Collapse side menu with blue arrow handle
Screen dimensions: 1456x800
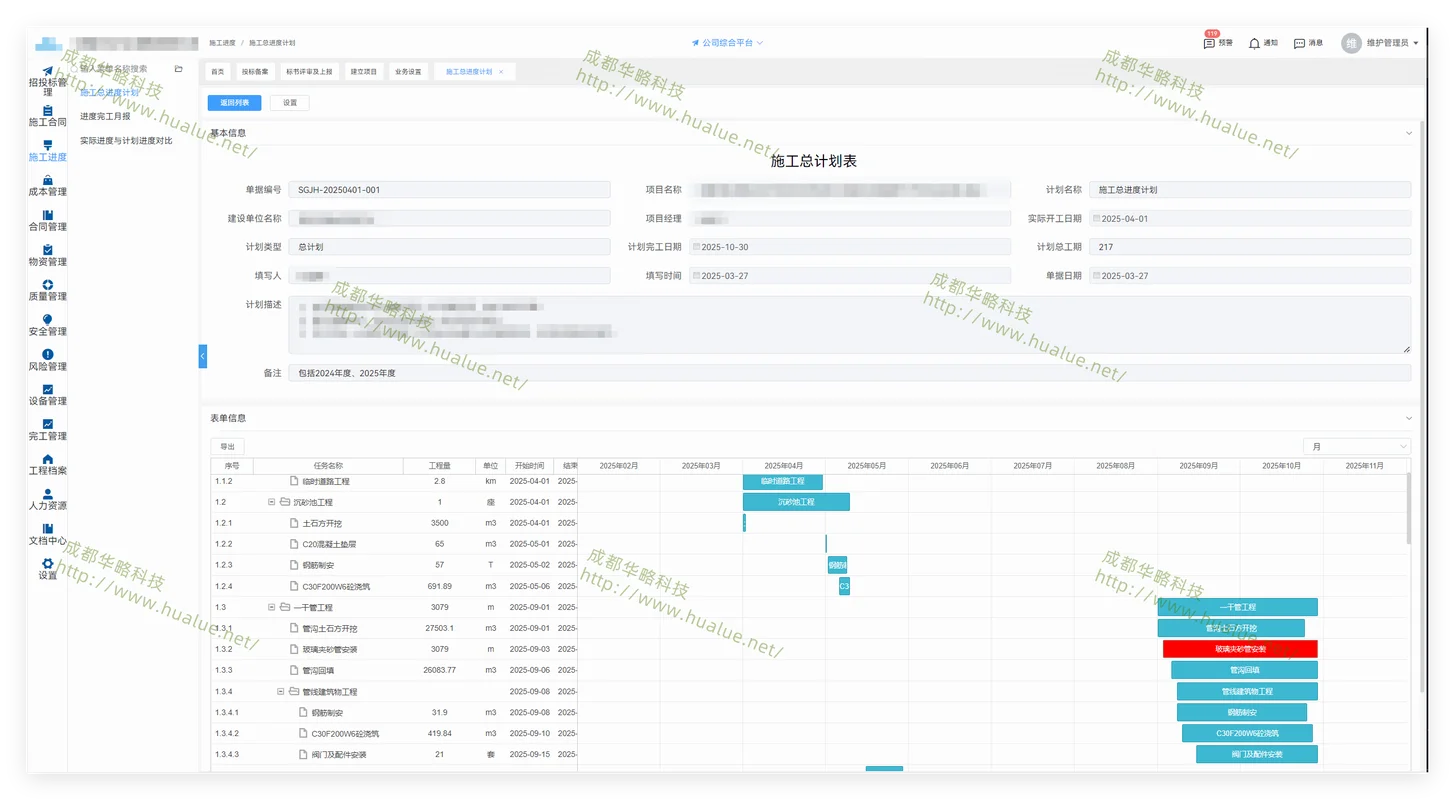(203, 356)
